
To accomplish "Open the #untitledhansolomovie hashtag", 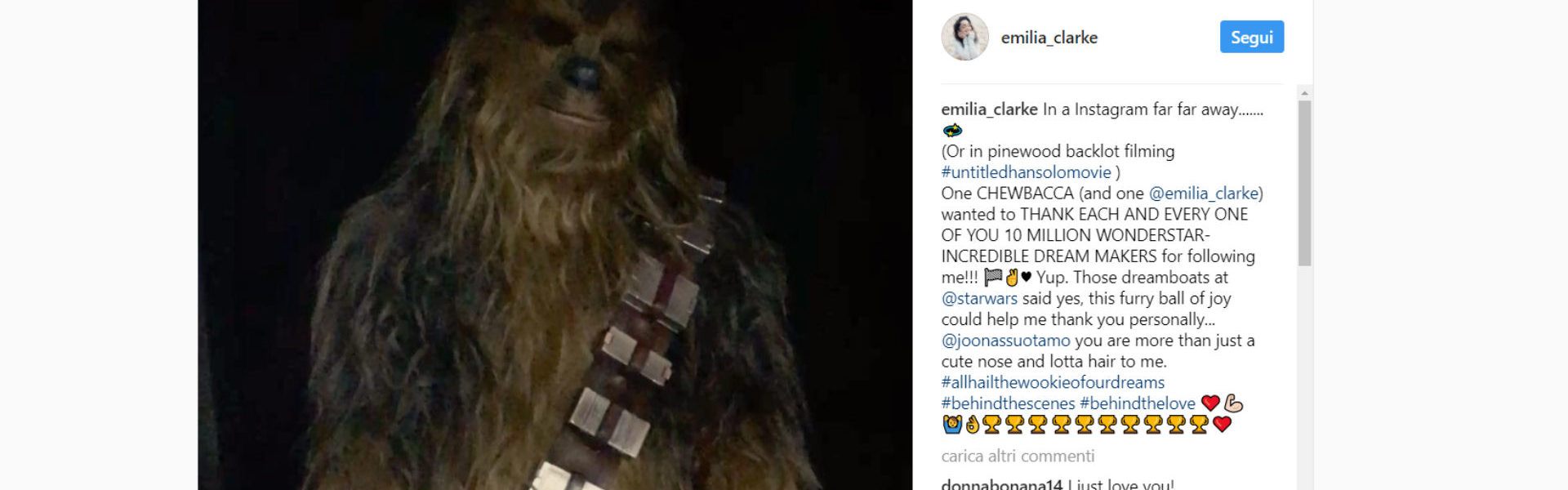I will click(1026, 172).
